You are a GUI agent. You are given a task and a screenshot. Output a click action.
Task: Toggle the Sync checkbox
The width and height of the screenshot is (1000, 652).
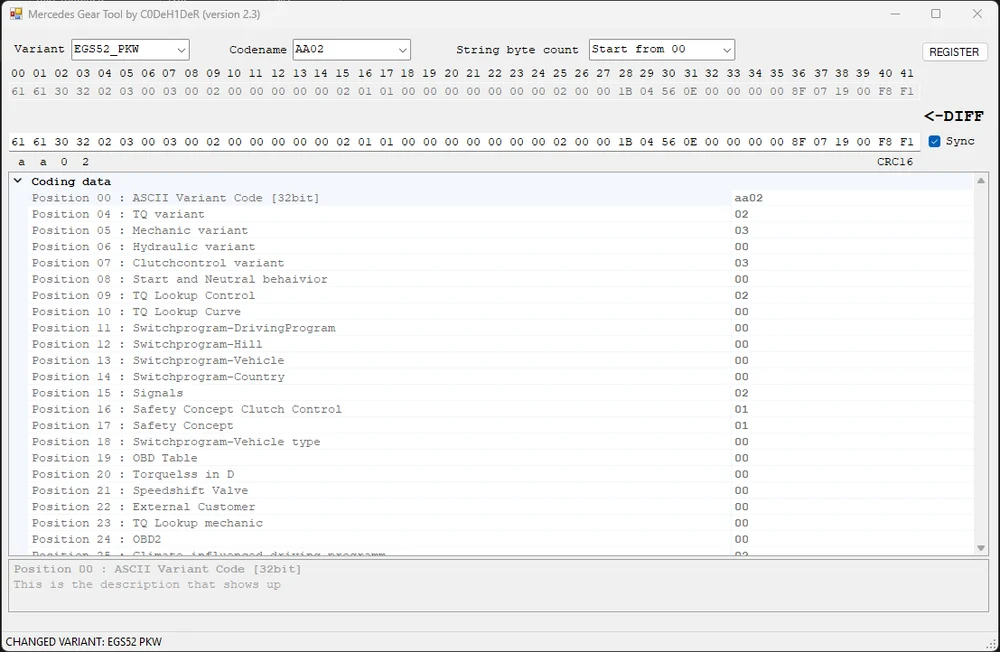(x=934, y=141)
